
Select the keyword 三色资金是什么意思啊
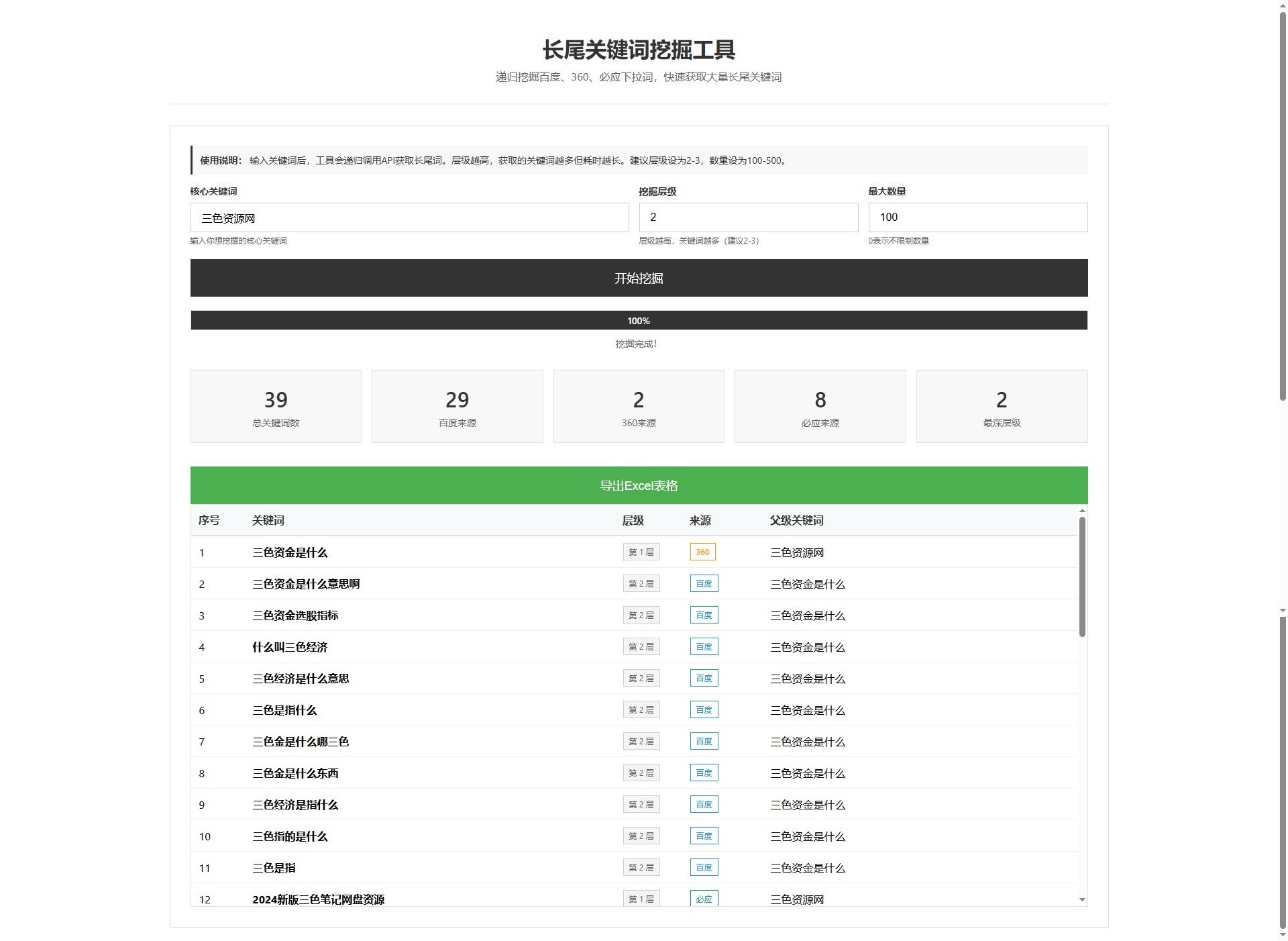tap(306, 584)
